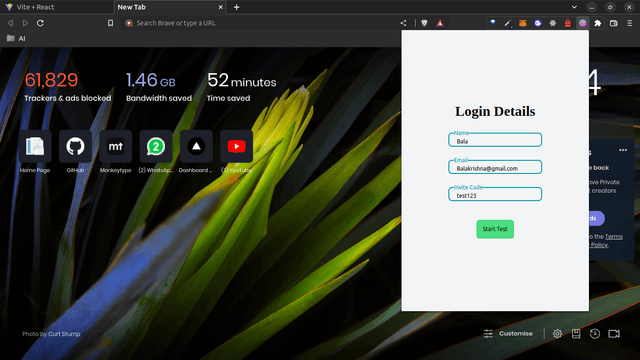Click the bookmark icon beside address bar

point(110,23)
